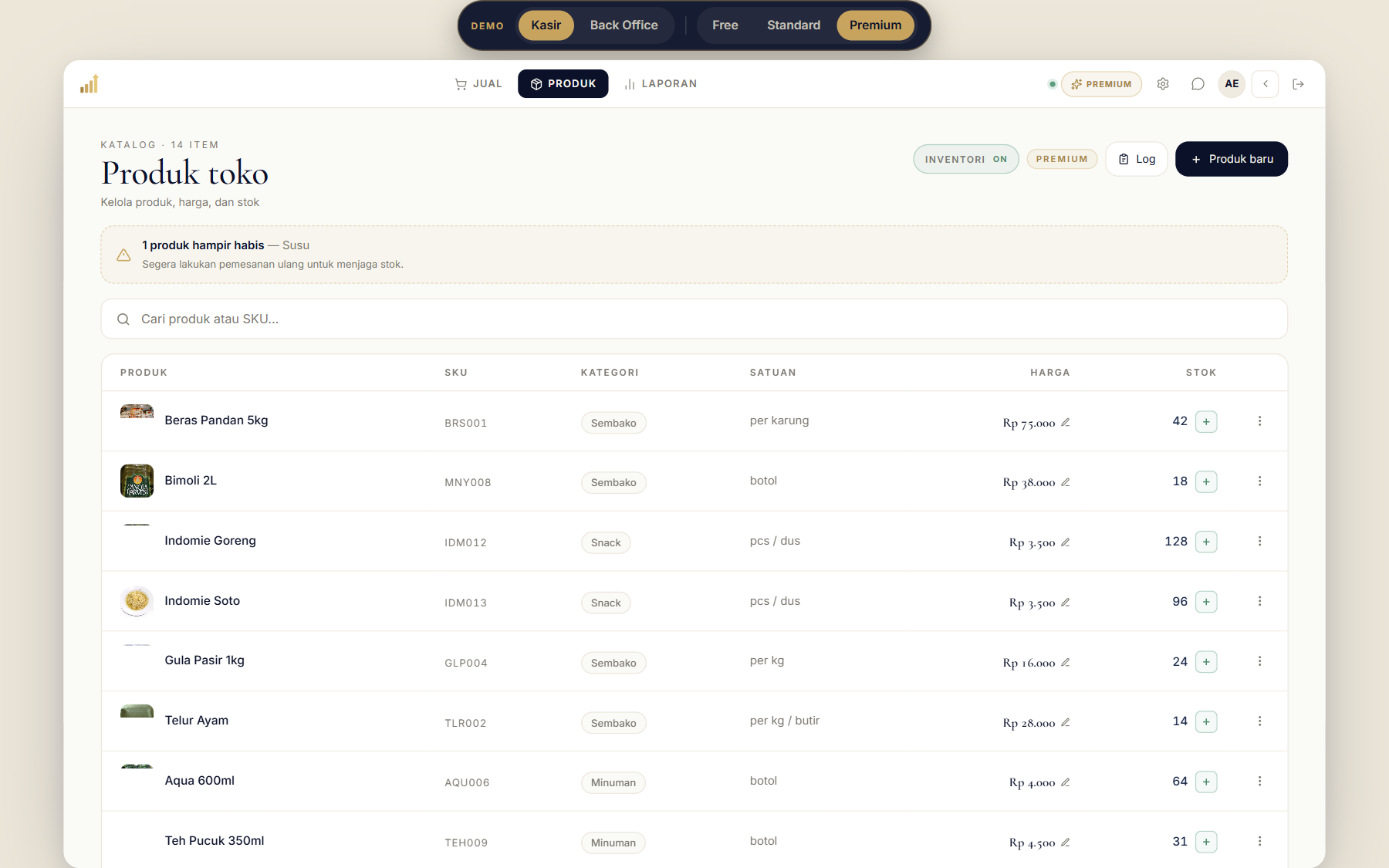
Task: Open the chat bubble icon
Action: coord(1198,84)
